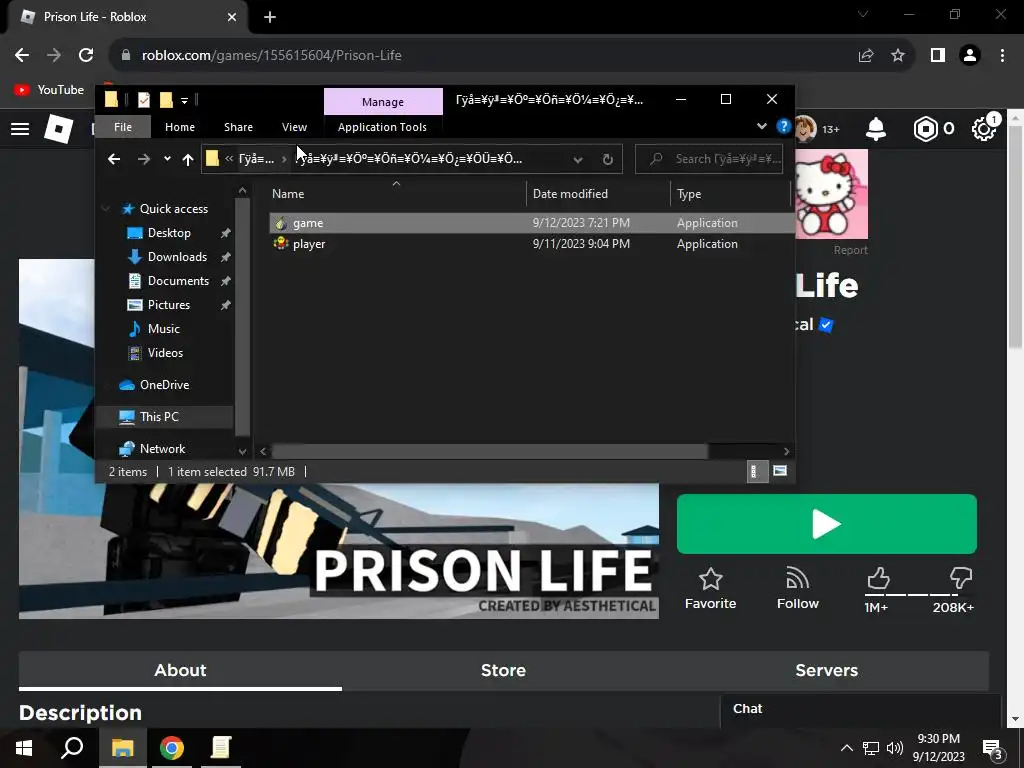This screenshot has width=1024, height=768.
Task: Open the Store tab on Roblox page
Action: (504, 671)
